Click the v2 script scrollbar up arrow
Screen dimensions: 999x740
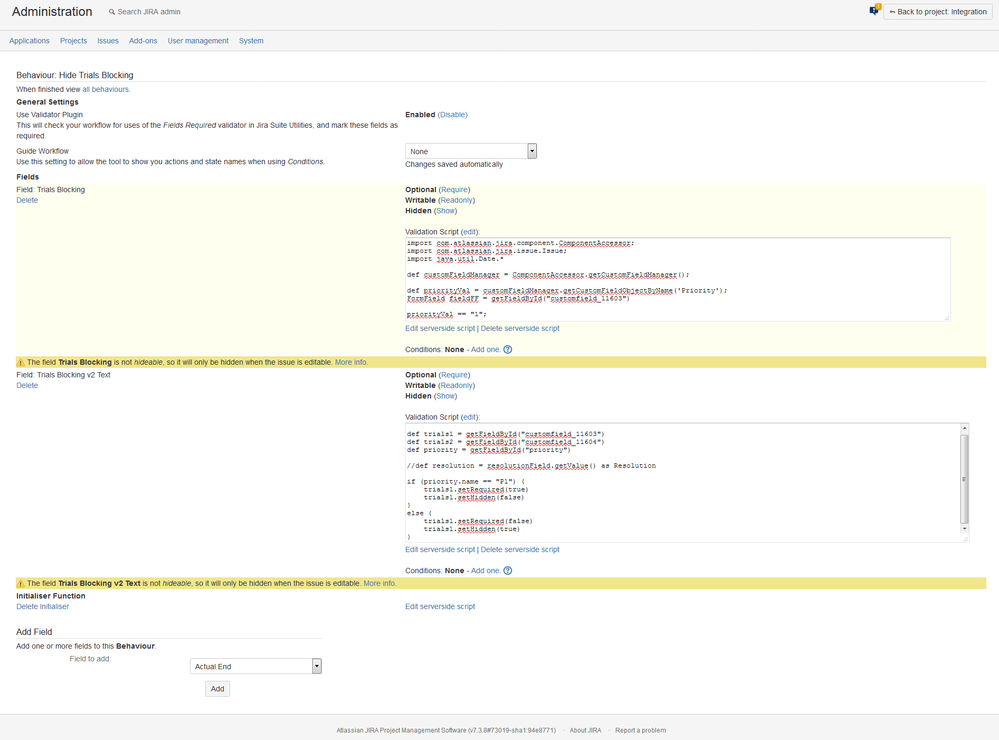(x=965, y=428)
